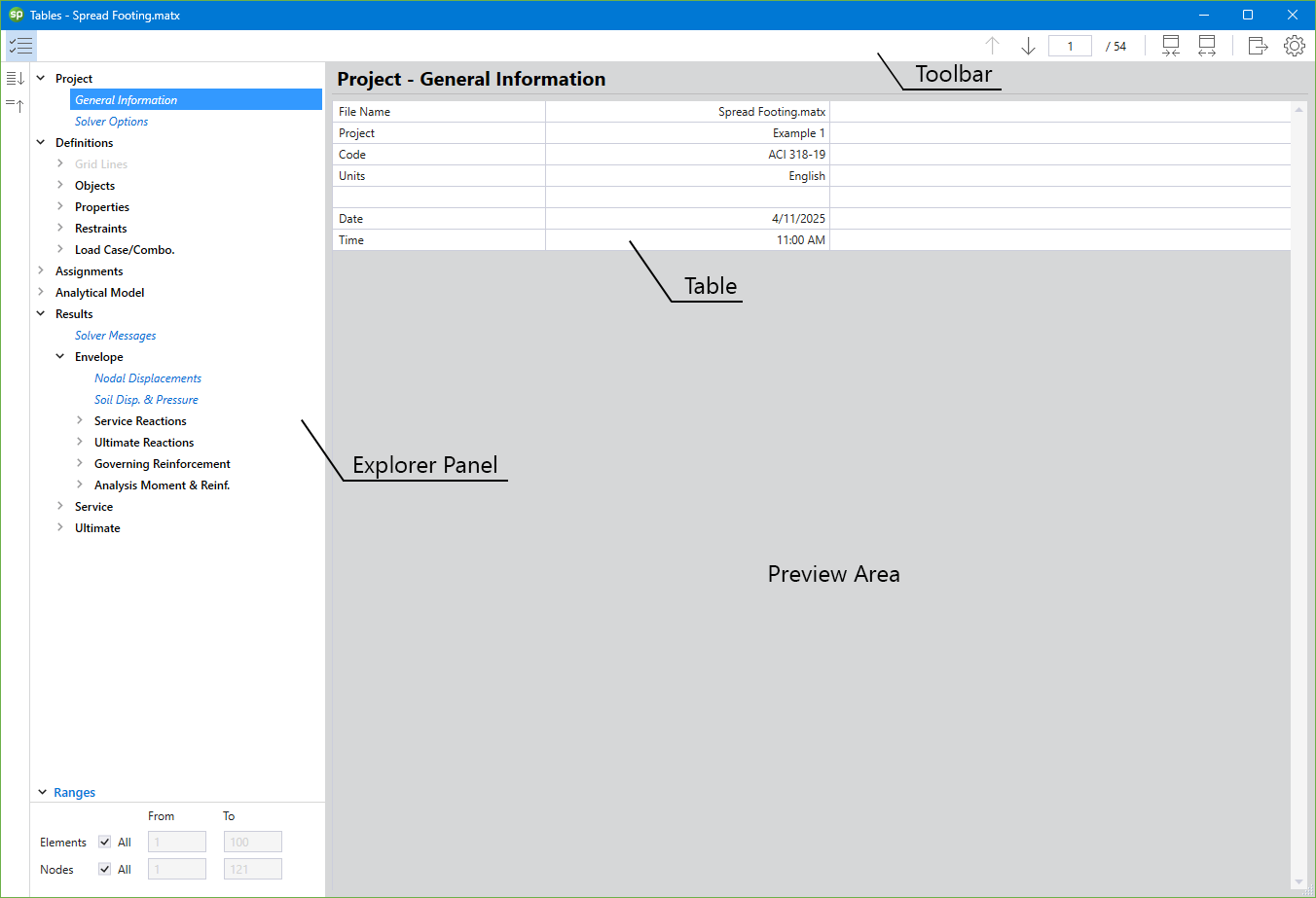The width and height of the screenshot is (1316, 898).
Task: Open the settings gear icon
Action: [x=1294, y=45]
